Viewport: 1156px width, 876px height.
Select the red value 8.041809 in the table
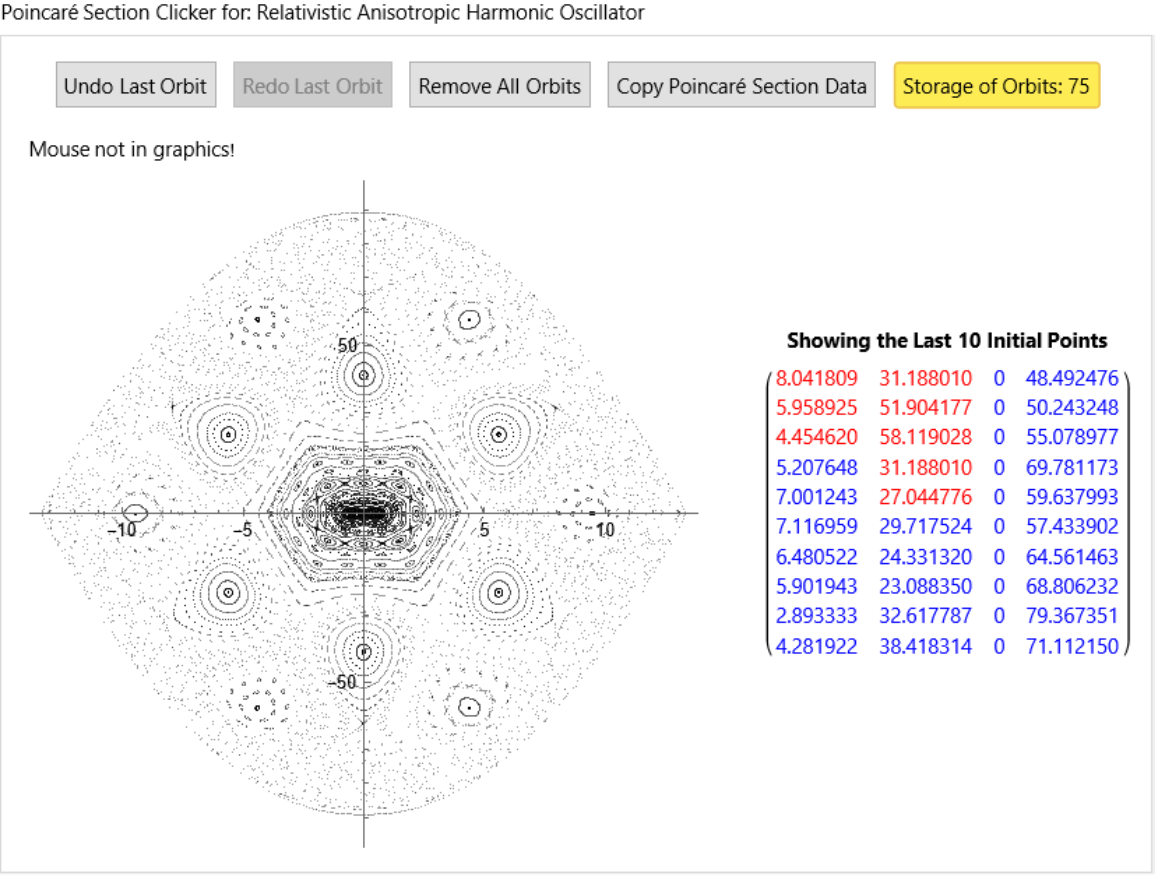pos(817,379)
